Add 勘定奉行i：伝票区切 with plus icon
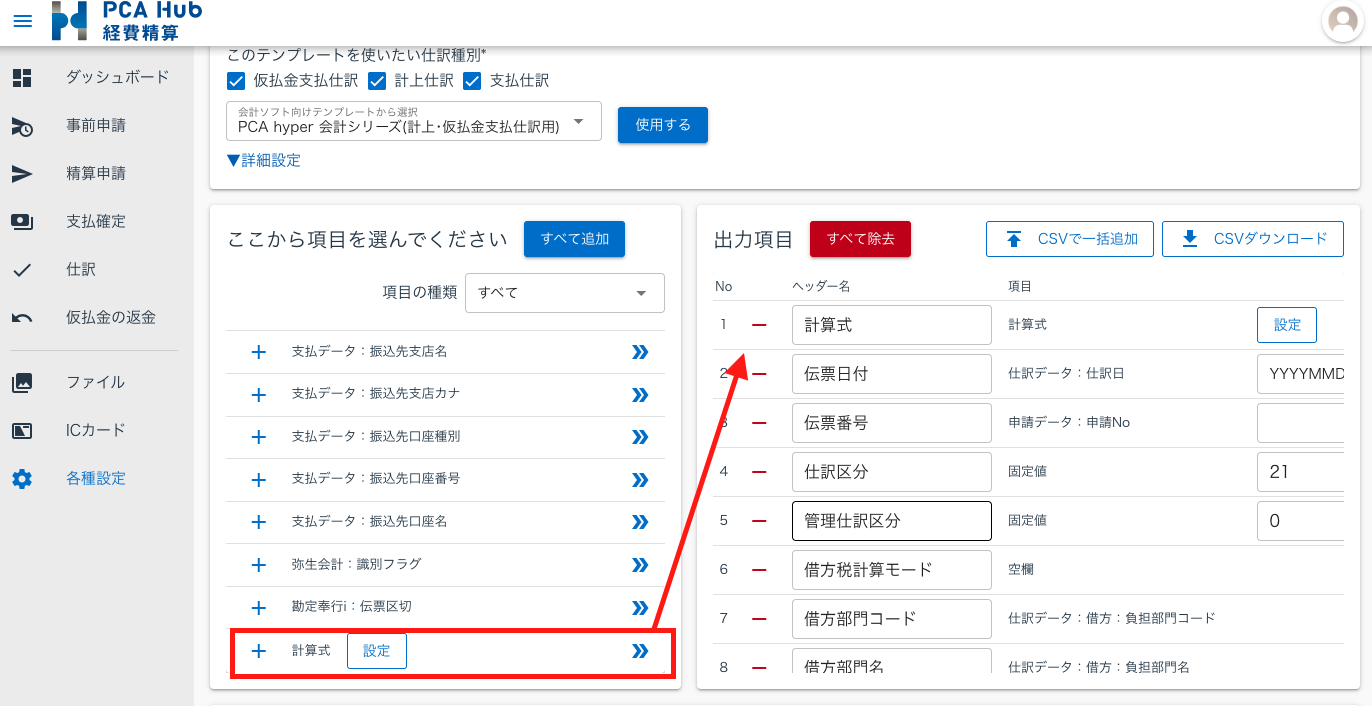1372x706 pixels. pos(258,607)
